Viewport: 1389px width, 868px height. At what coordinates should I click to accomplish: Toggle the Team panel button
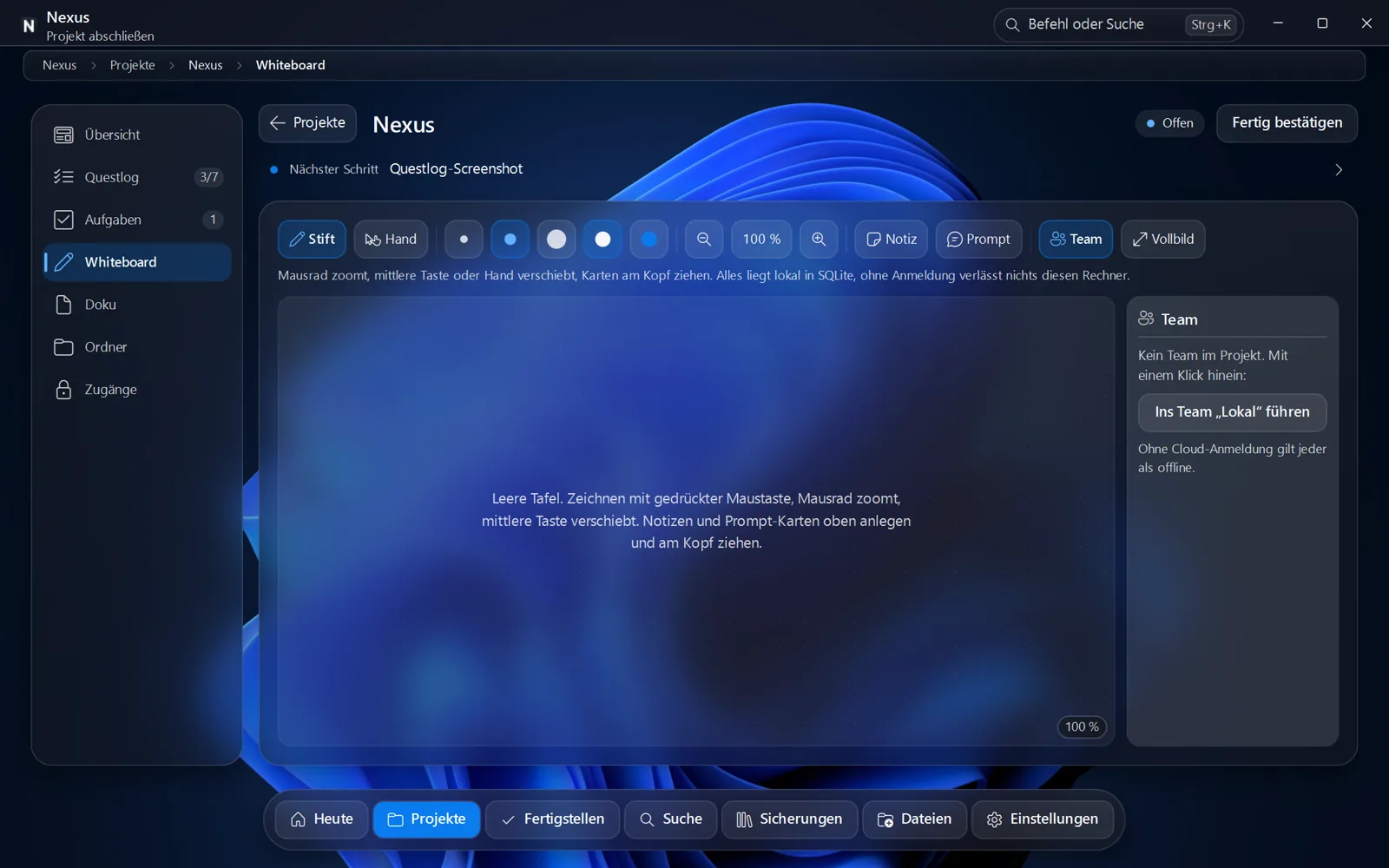pyautogui.click(x=1076, y=240)
